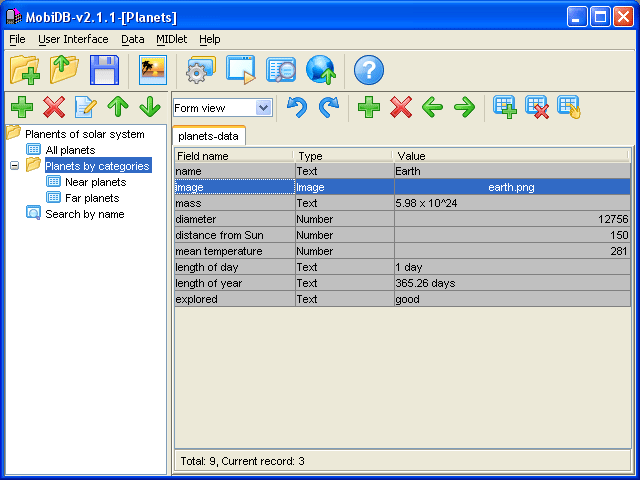Click the blue redo arrow

329,107
